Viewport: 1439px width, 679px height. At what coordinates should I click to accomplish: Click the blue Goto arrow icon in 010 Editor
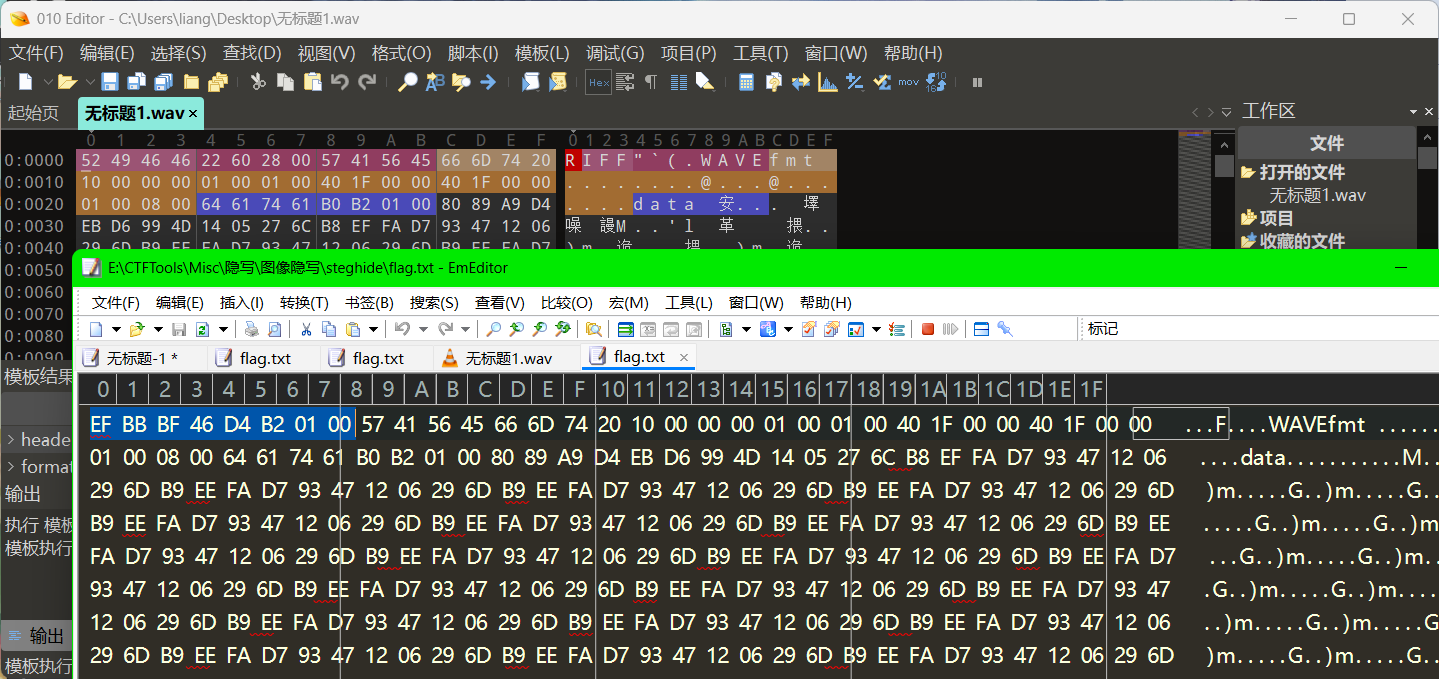click(488, 82)
